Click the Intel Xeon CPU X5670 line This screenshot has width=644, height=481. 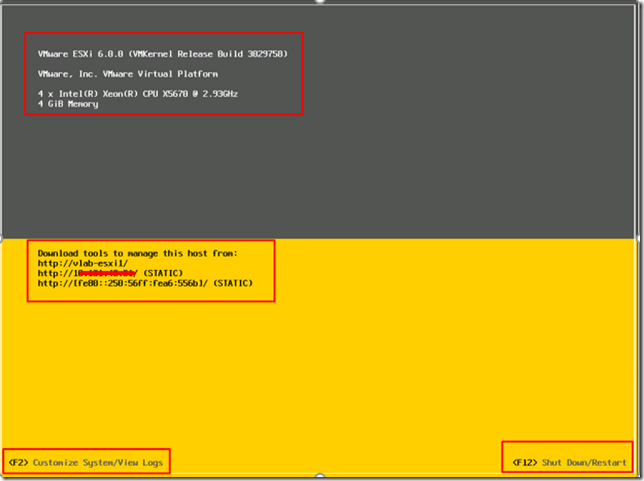click(138, 94)
